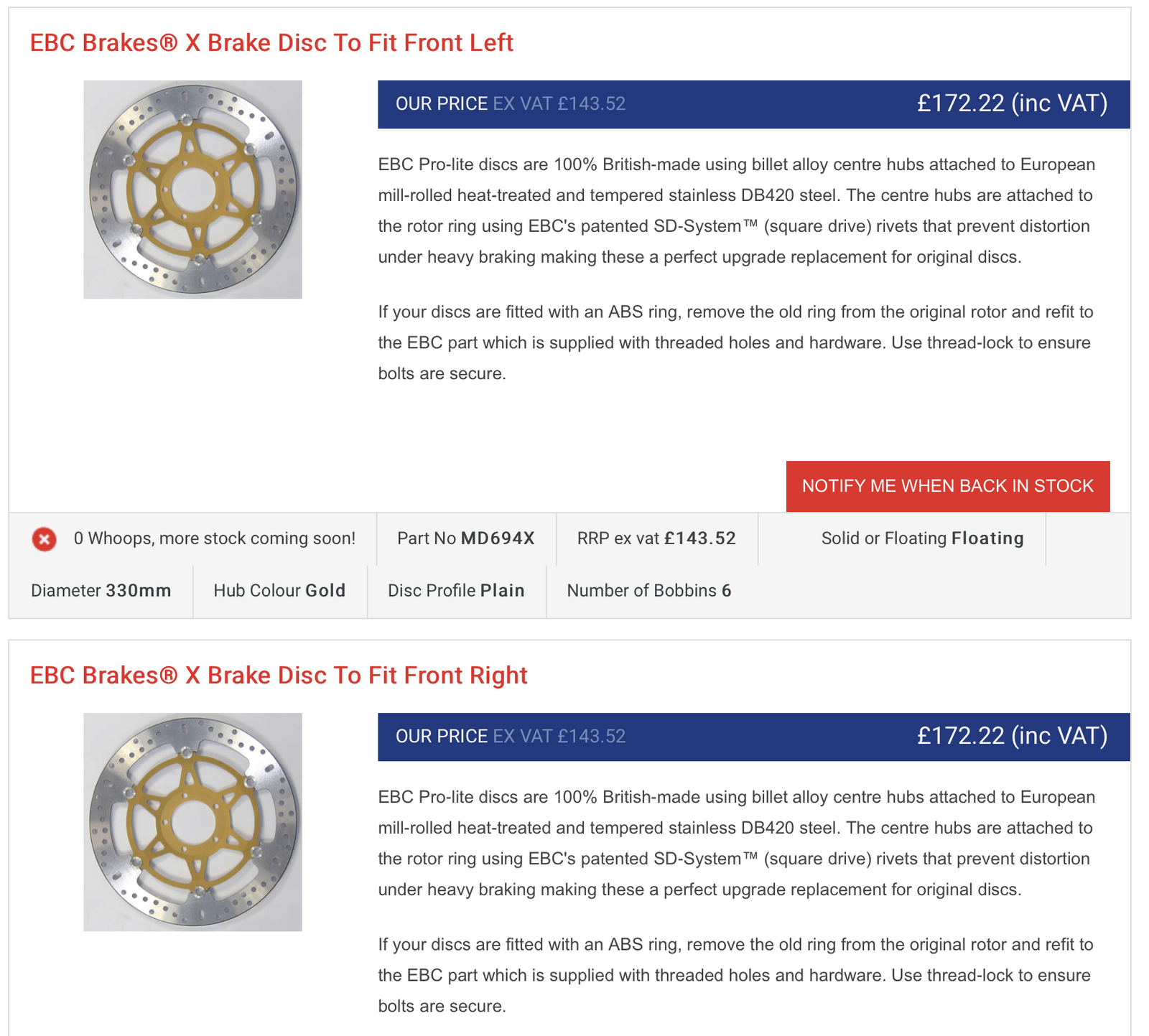Viewport: 1149px width, 1036px height.
Task: Click the Diameter 330mm spec cell
Action: (101, 591)
